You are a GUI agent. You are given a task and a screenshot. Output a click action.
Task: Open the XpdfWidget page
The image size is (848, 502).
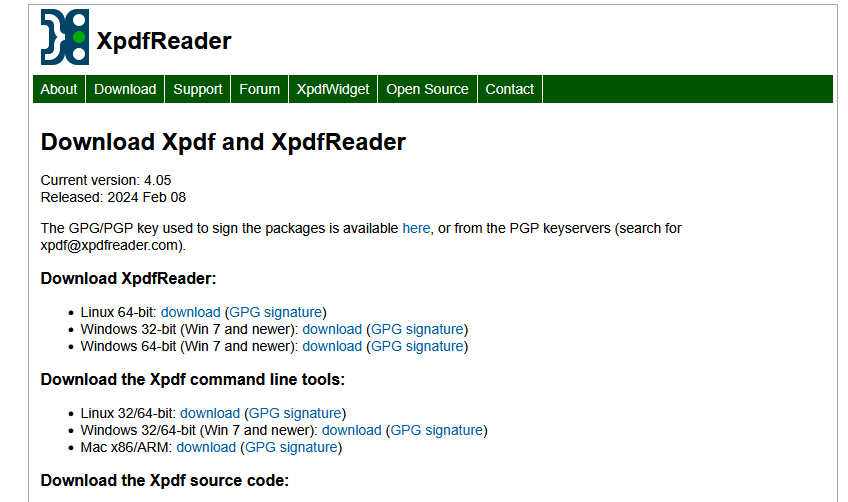tap(333, 89)
